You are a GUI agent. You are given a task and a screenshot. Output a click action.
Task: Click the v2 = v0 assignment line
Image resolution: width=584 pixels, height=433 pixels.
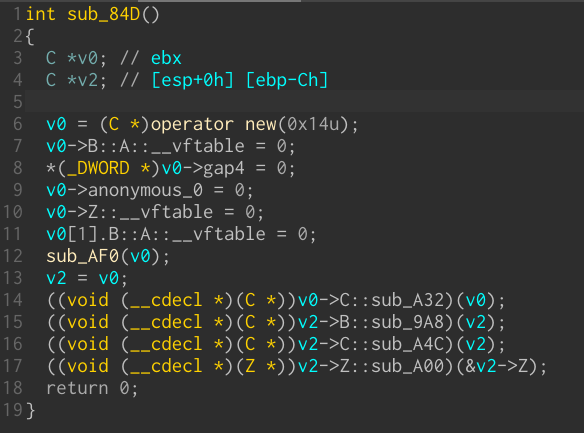[86, 278]
